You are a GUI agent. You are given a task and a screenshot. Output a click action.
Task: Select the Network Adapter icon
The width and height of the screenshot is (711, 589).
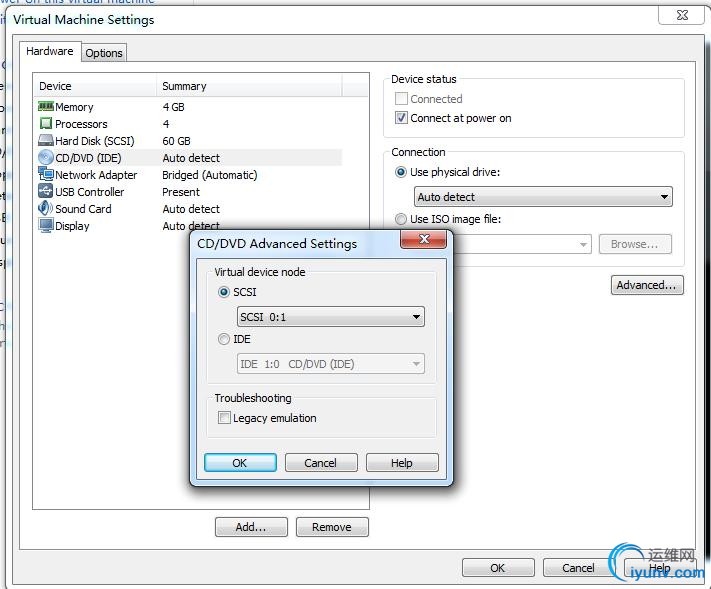point(46,175)
